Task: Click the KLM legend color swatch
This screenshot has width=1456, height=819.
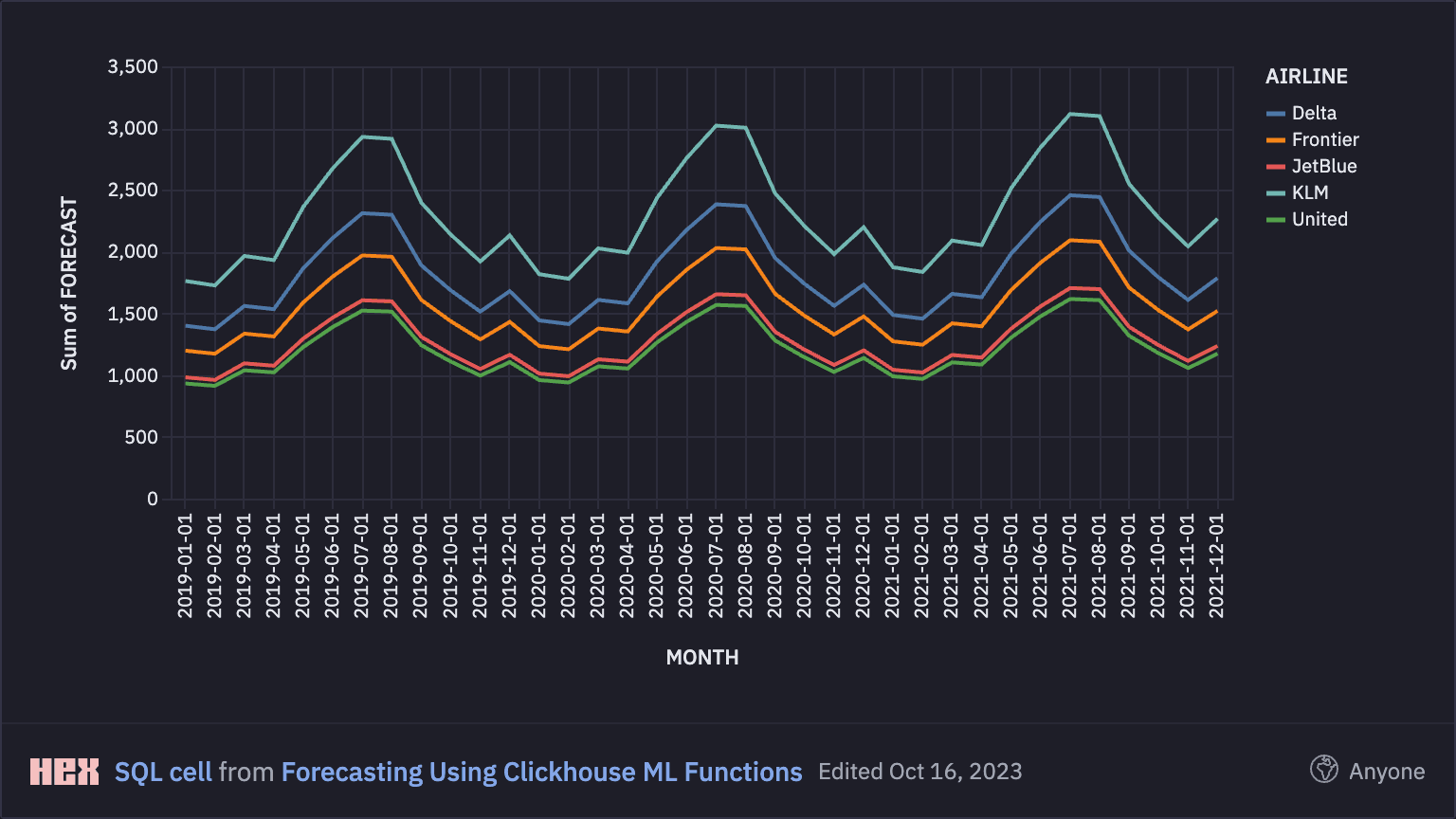Action: (x=1276, y=193)
